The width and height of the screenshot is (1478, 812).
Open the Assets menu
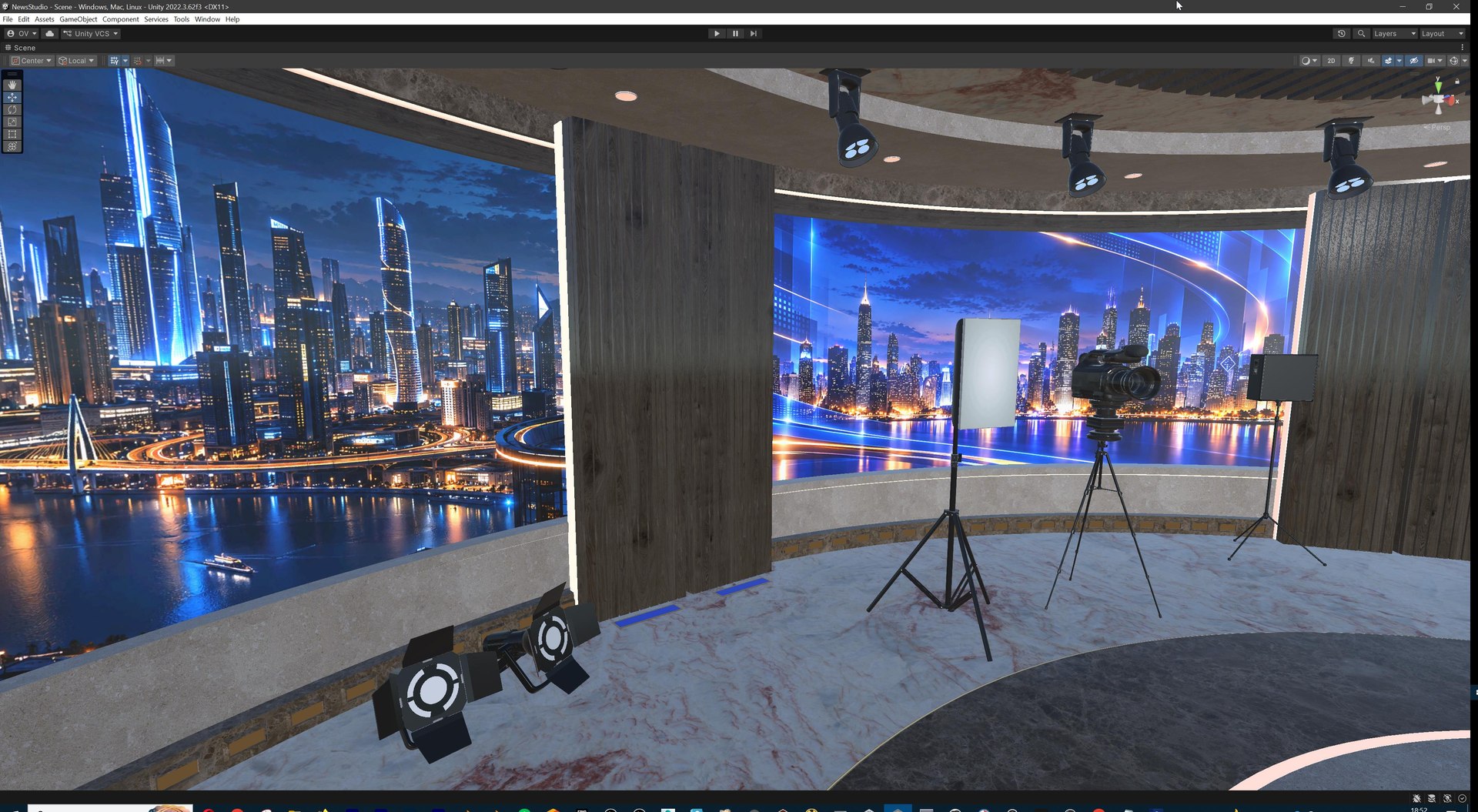point(45,19)
